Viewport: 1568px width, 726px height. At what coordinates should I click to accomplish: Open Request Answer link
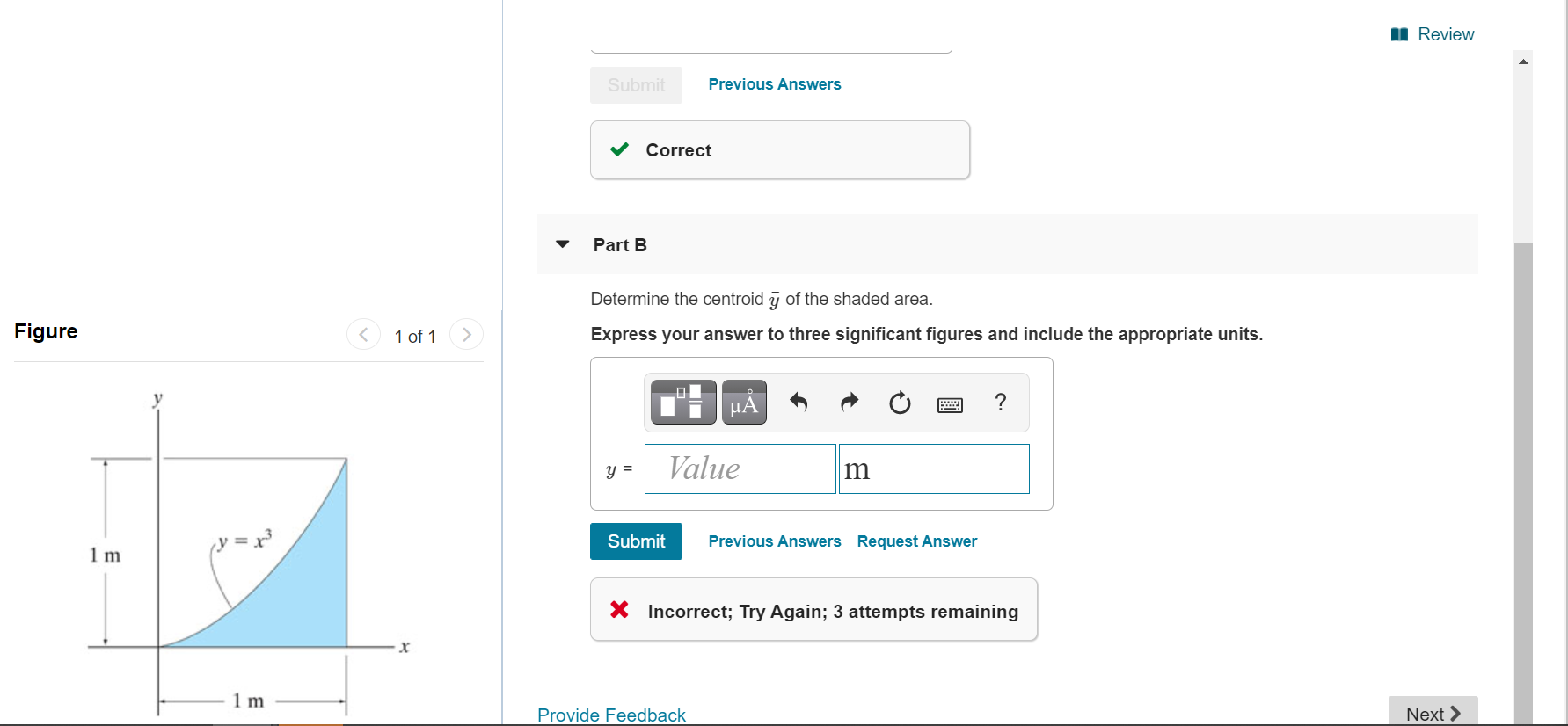click(916, 541)
